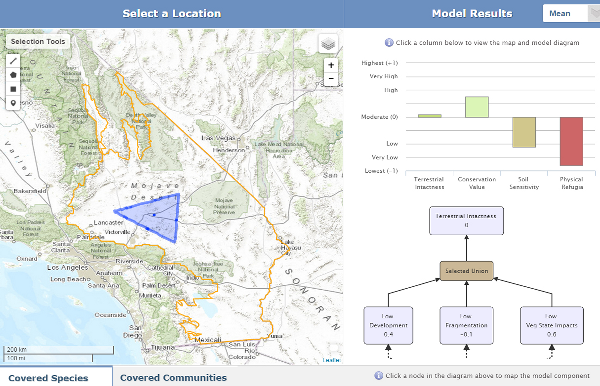This screenshot has width=600, height=386.
Task: Click the Los Angeles map label
Action: [x=67, y=267]
